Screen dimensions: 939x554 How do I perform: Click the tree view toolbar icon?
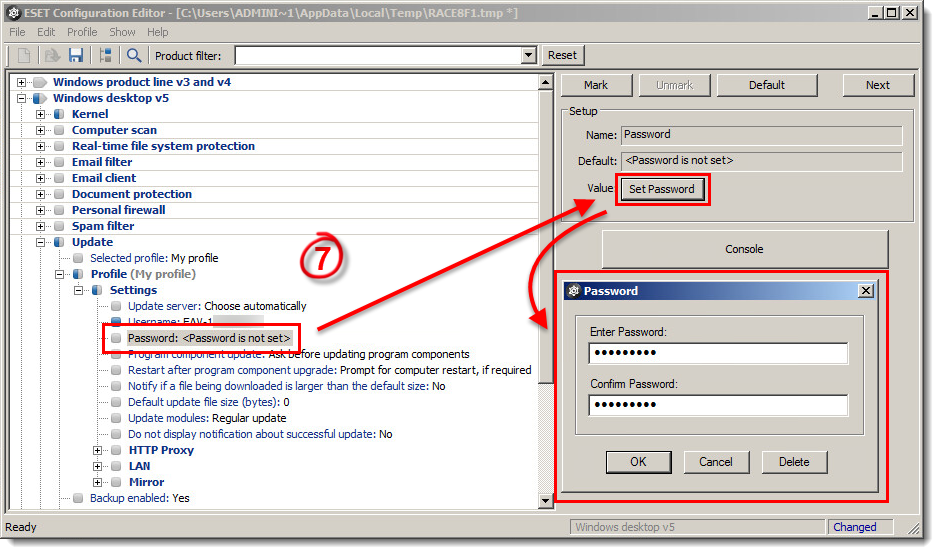coord(106,55)
